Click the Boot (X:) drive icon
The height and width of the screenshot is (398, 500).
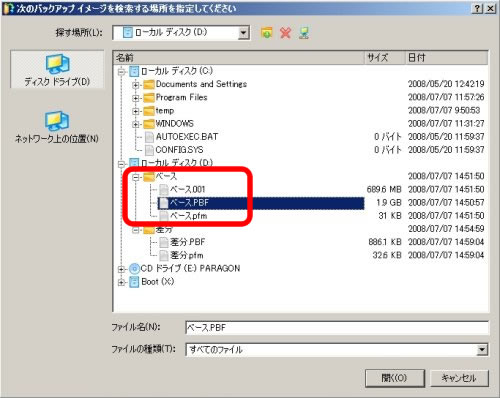tap(134, 282)
